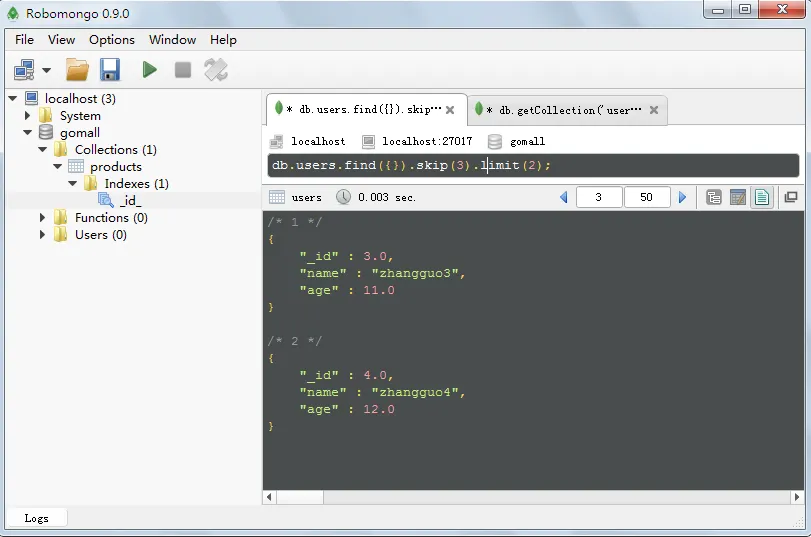The height and width of the screenshot is (537, 811).
Task: Open the View menu
Action: click(62, 40)
